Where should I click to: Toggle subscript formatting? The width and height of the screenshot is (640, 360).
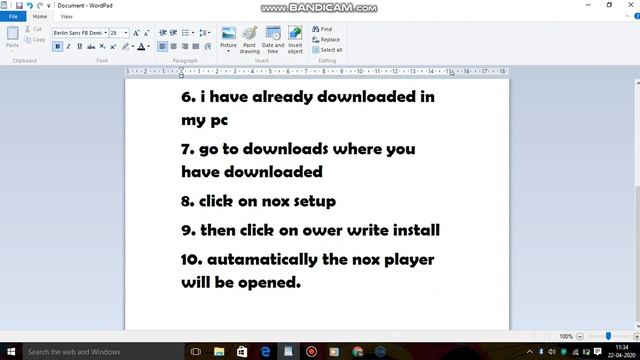[x=102, y=47]
